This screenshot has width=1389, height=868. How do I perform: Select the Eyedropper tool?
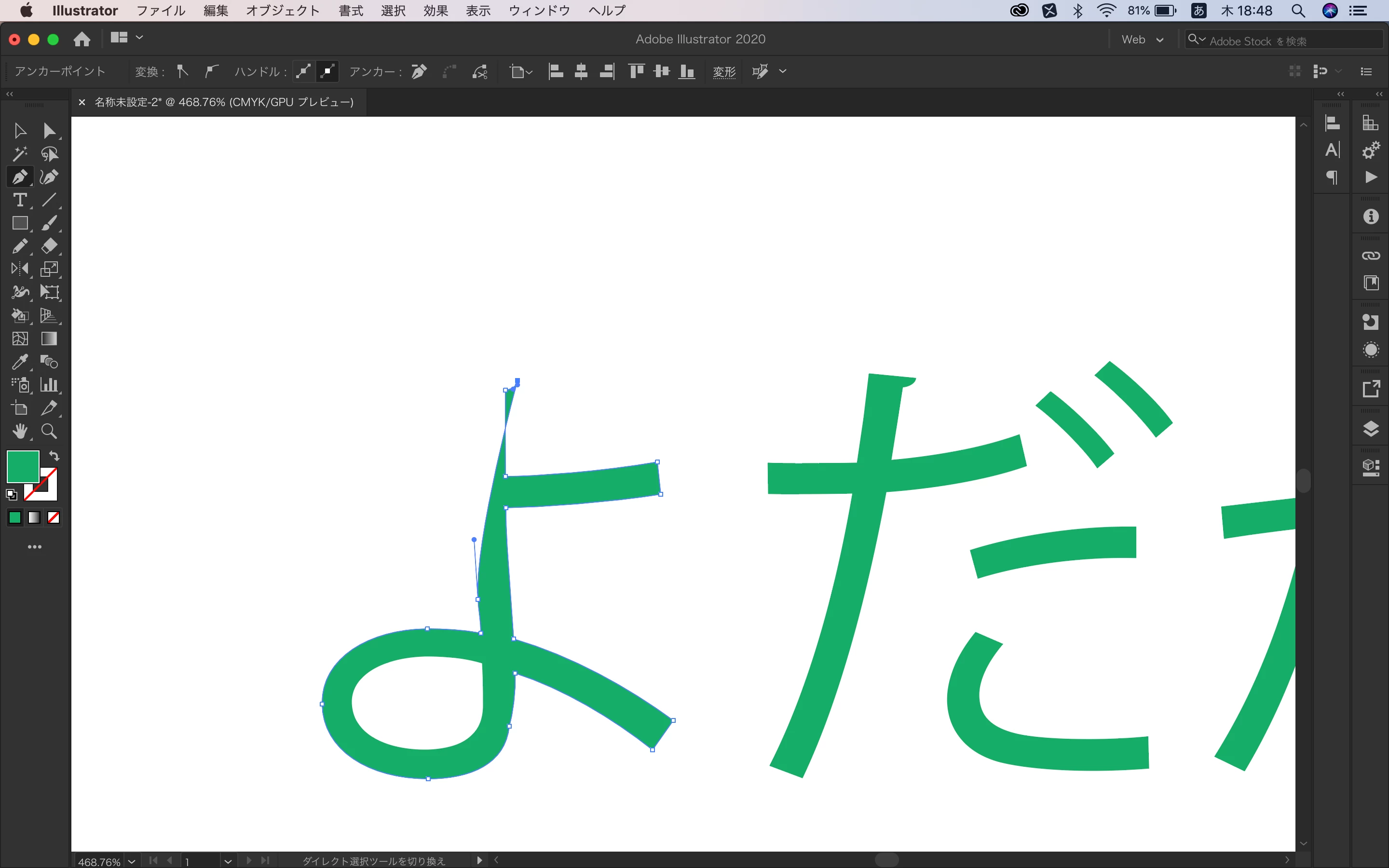[19, 362]
